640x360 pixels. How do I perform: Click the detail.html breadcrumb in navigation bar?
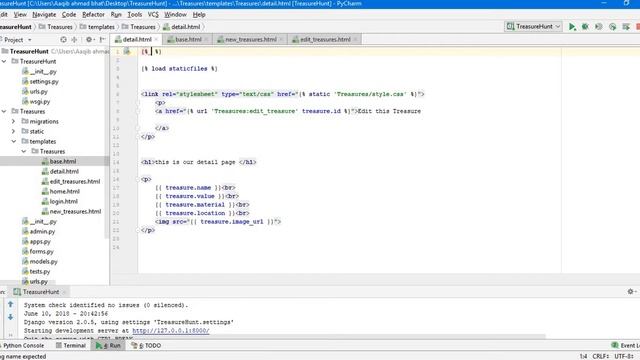(182, 27)
